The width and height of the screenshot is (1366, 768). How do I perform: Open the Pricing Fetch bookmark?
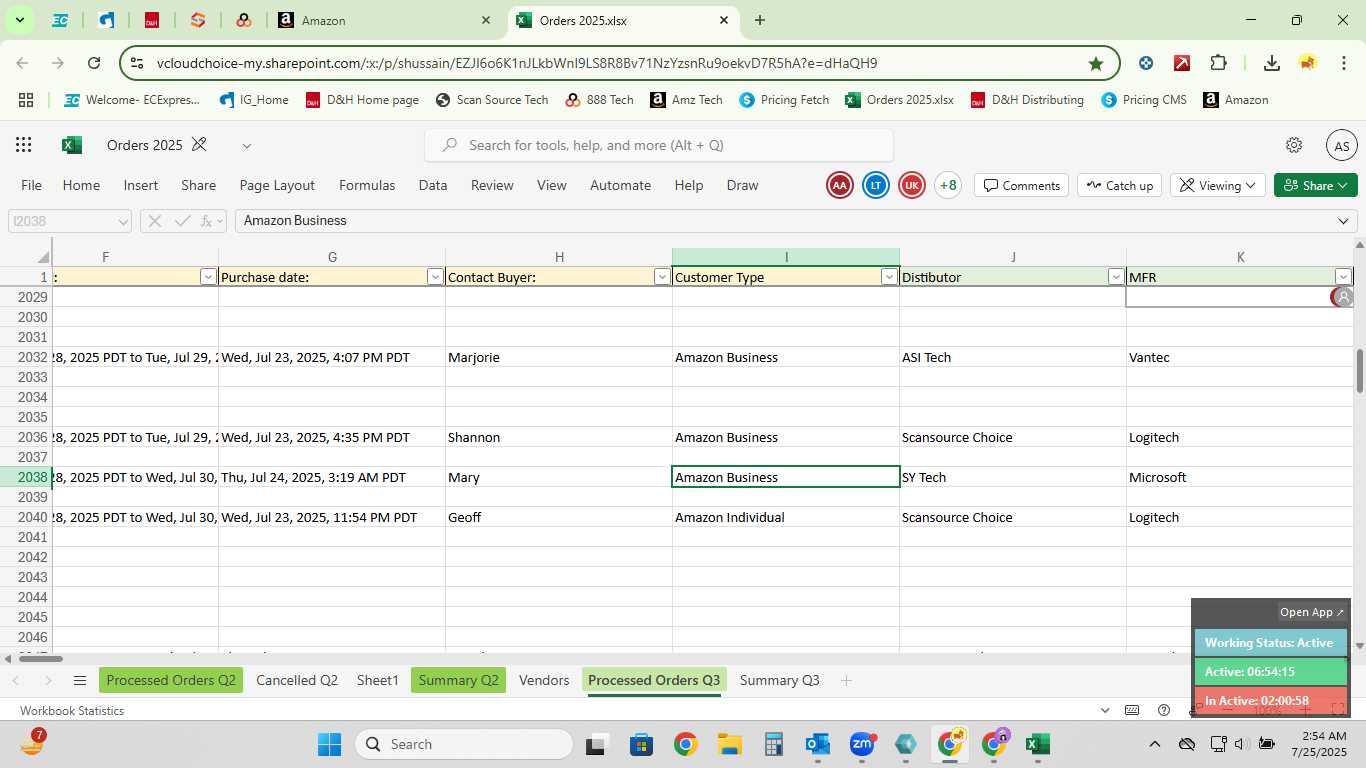784,100
